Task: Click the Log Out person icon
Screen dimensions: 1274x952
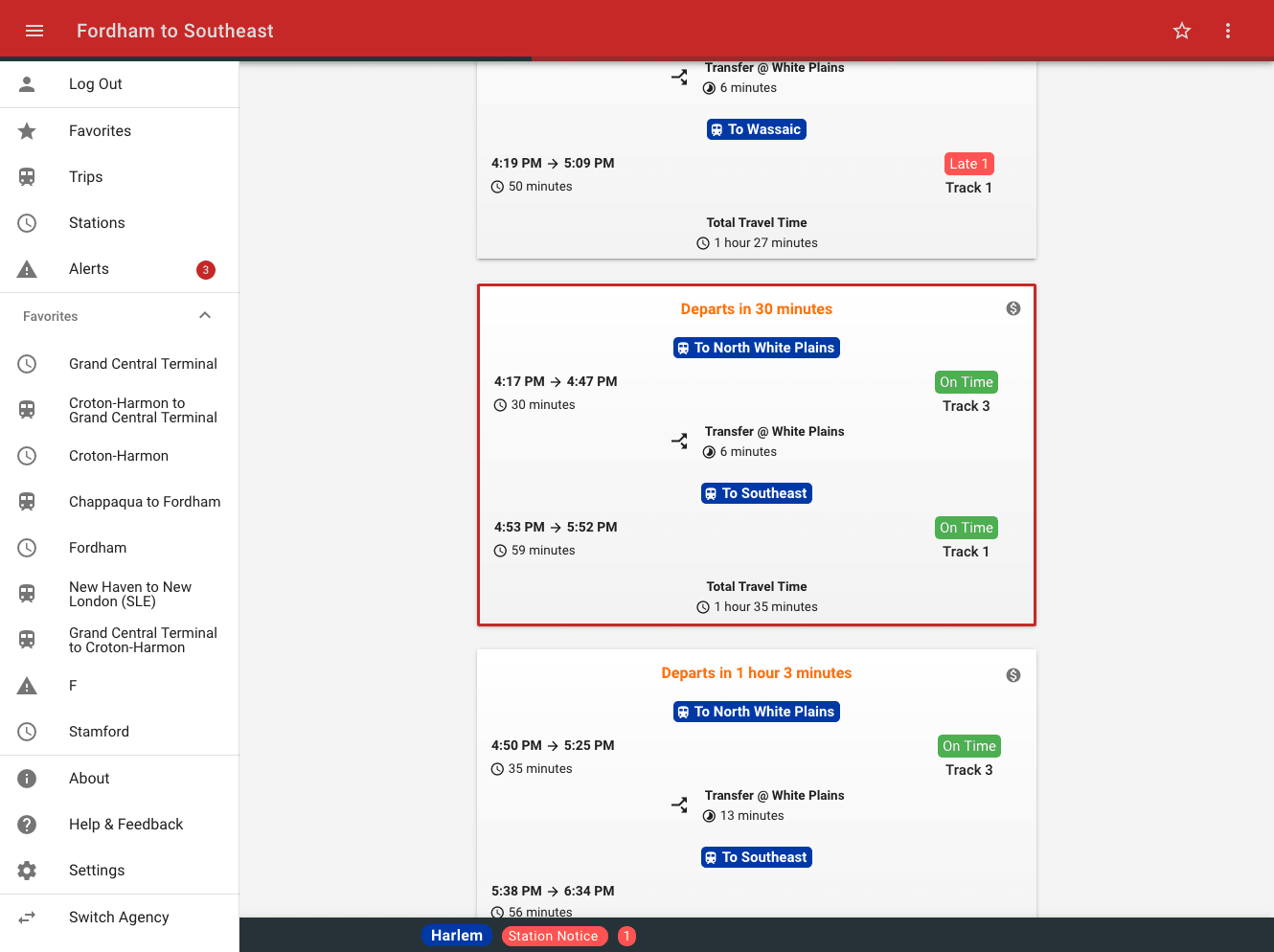Action: click(x=27, y=84)
